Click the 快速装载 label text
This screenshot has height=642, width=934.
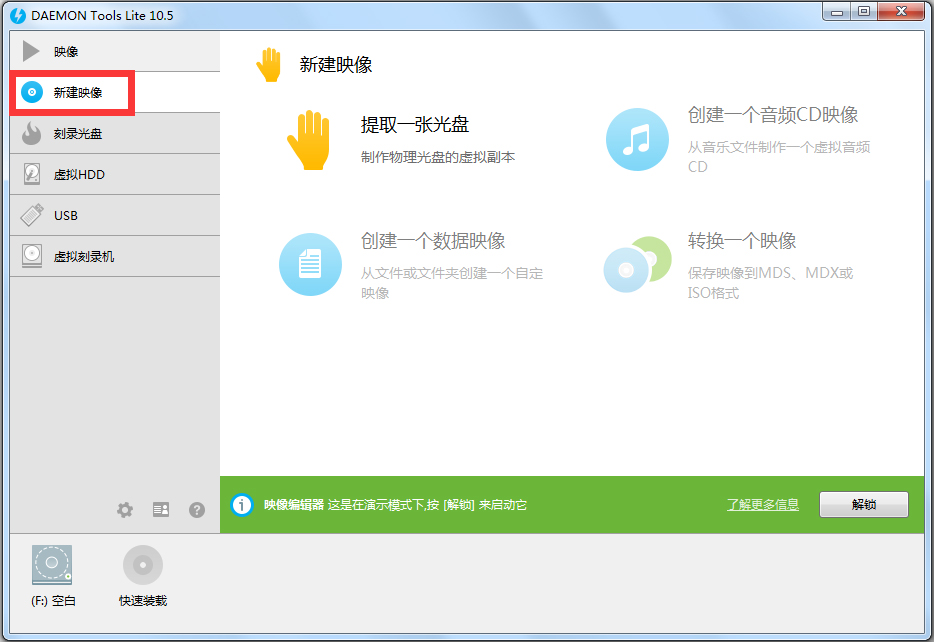143,601
